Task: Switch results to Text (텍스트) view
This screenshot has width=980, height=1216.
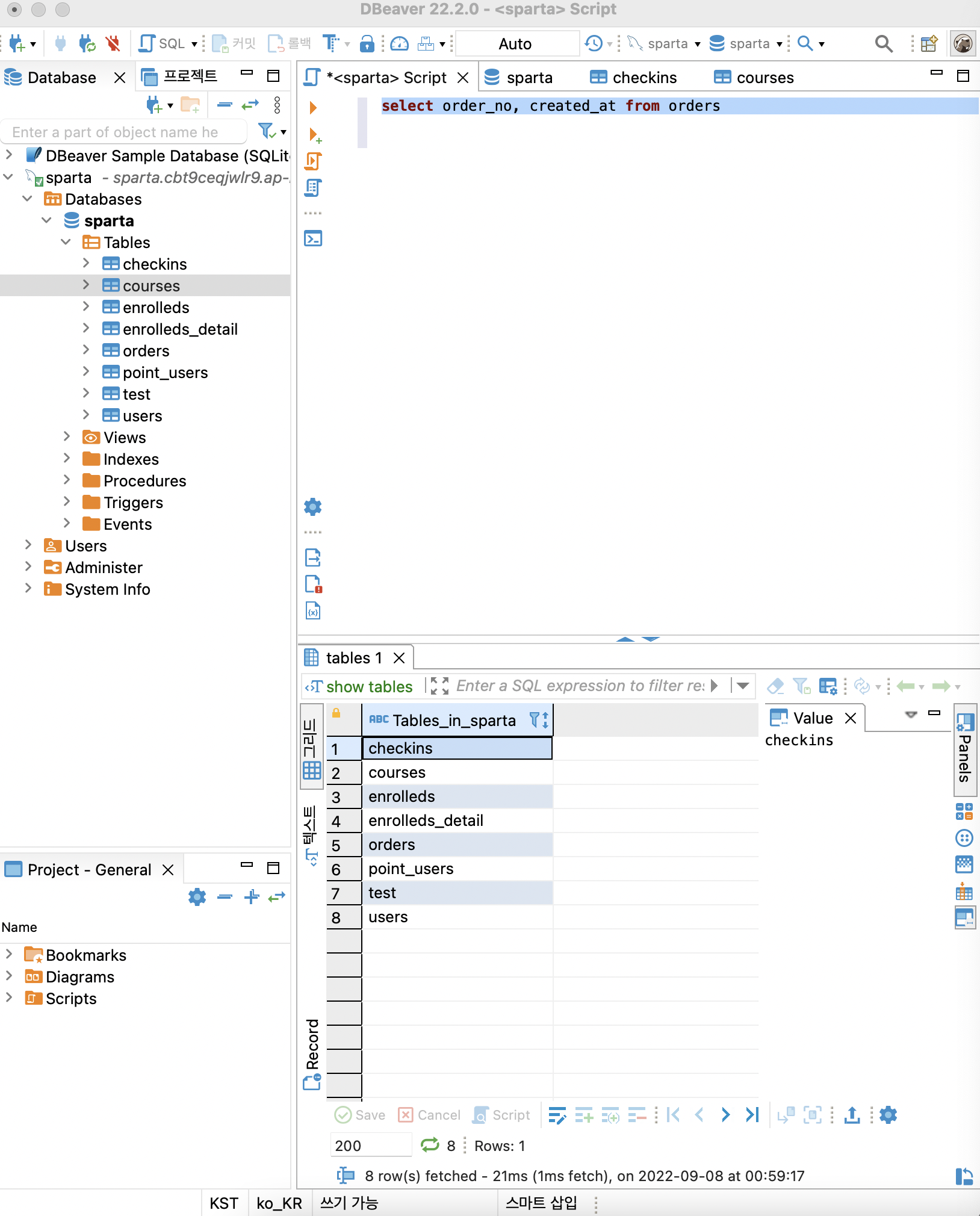Action: [311, 836]
